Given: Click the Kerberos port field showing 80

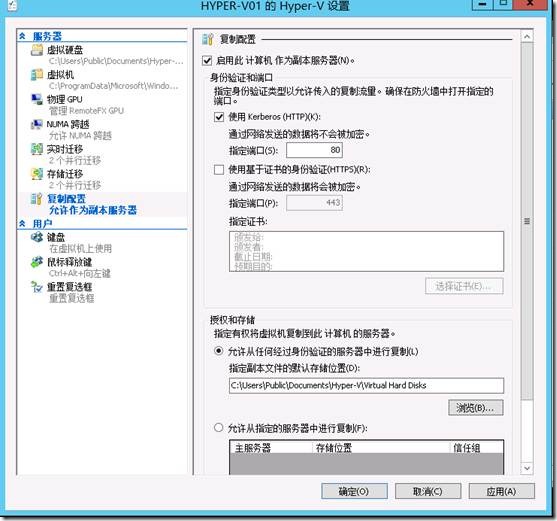Looking at the screenshot, I should pyautogui.click(x=314, y=150).
